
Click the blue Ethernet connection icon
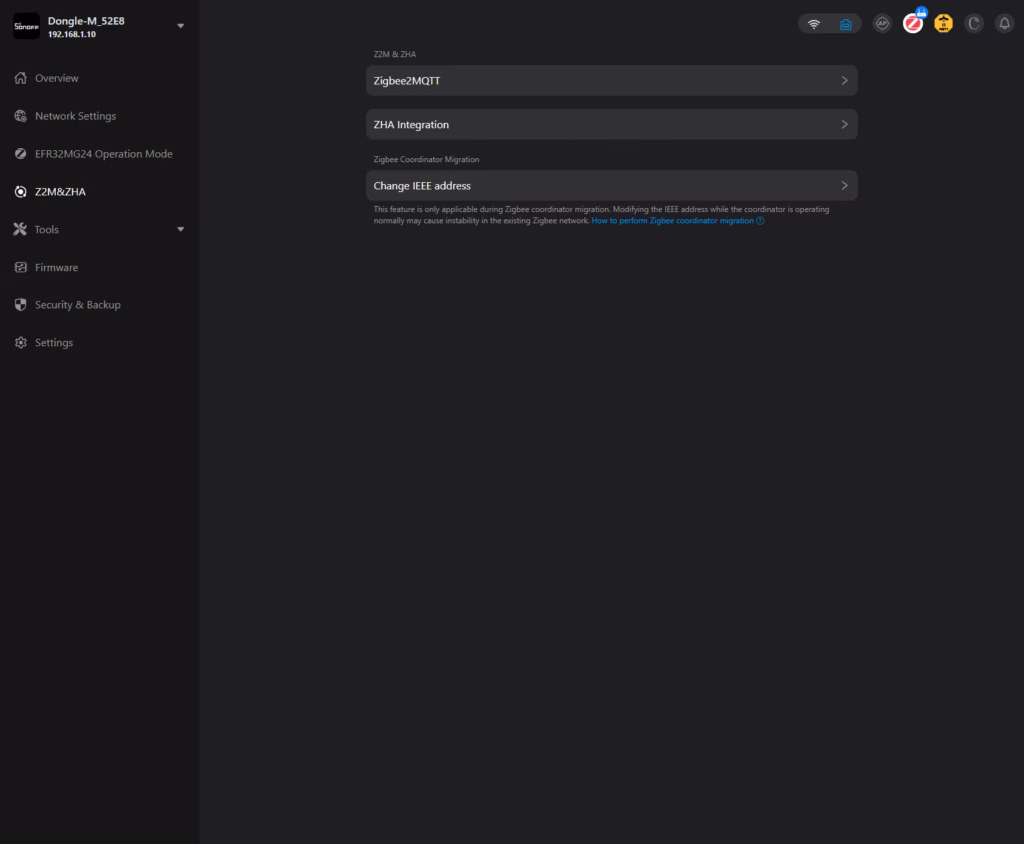(x=845, y=24)
